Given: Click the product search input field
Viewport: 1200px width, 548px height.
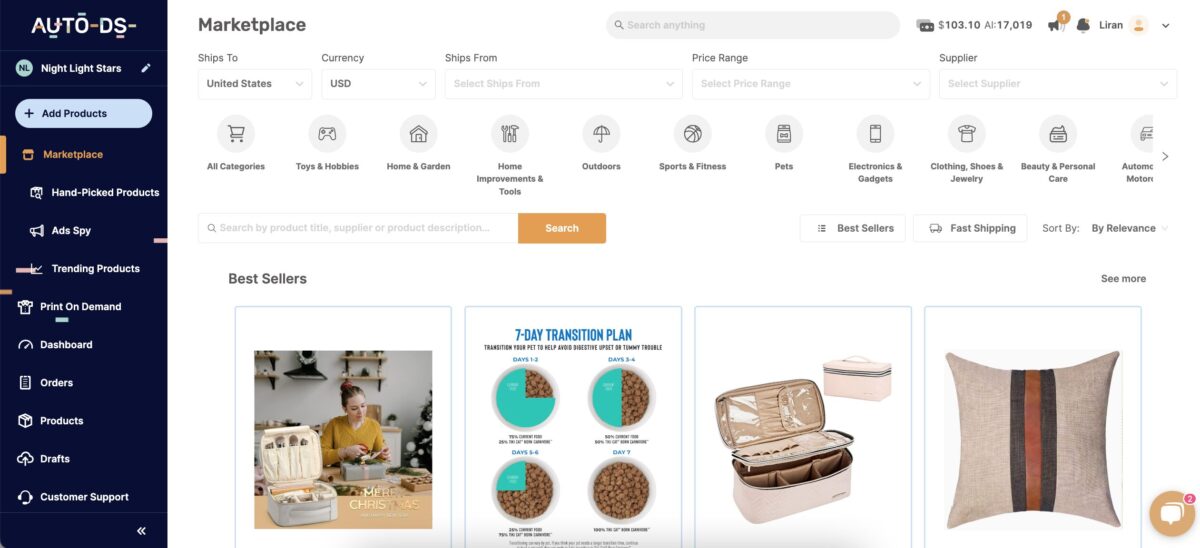Looking at the screenshot, I should click(358, 228).
